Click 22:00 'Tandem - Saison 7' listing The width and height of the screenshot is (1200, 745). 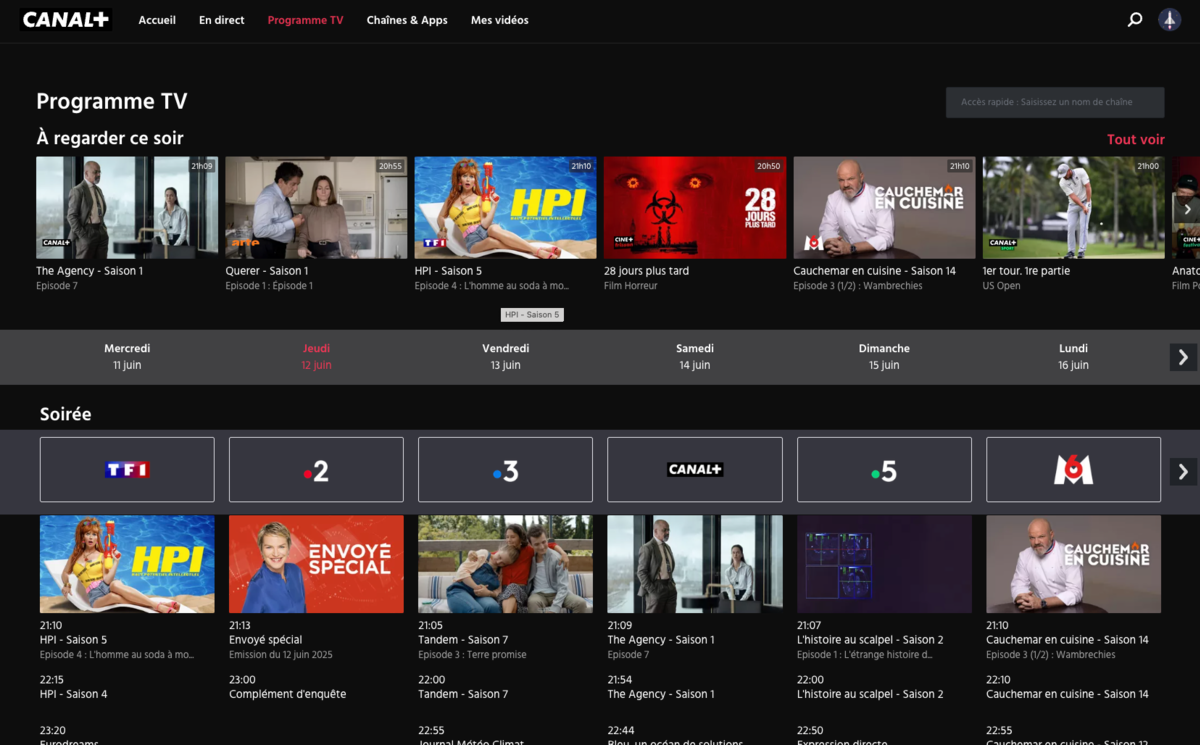tap(463, 694)
